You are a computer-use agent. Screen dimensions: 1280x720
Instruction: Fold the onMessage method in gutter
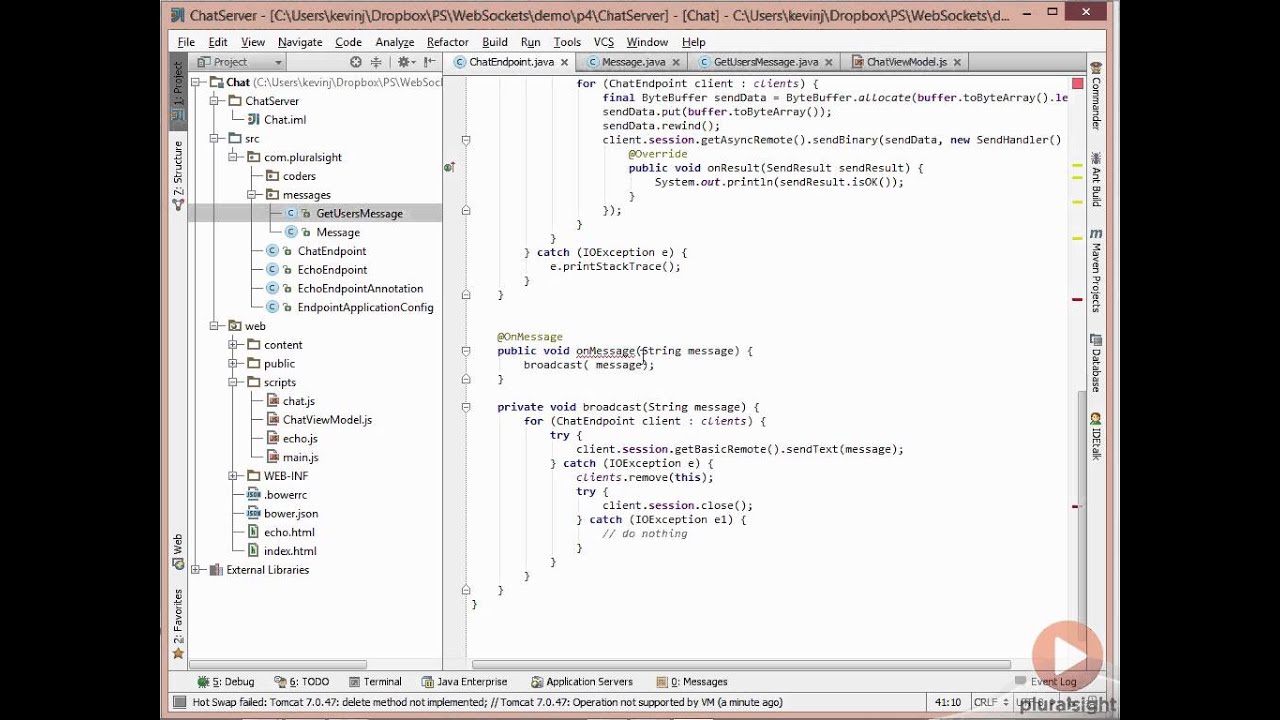[466, 351]
